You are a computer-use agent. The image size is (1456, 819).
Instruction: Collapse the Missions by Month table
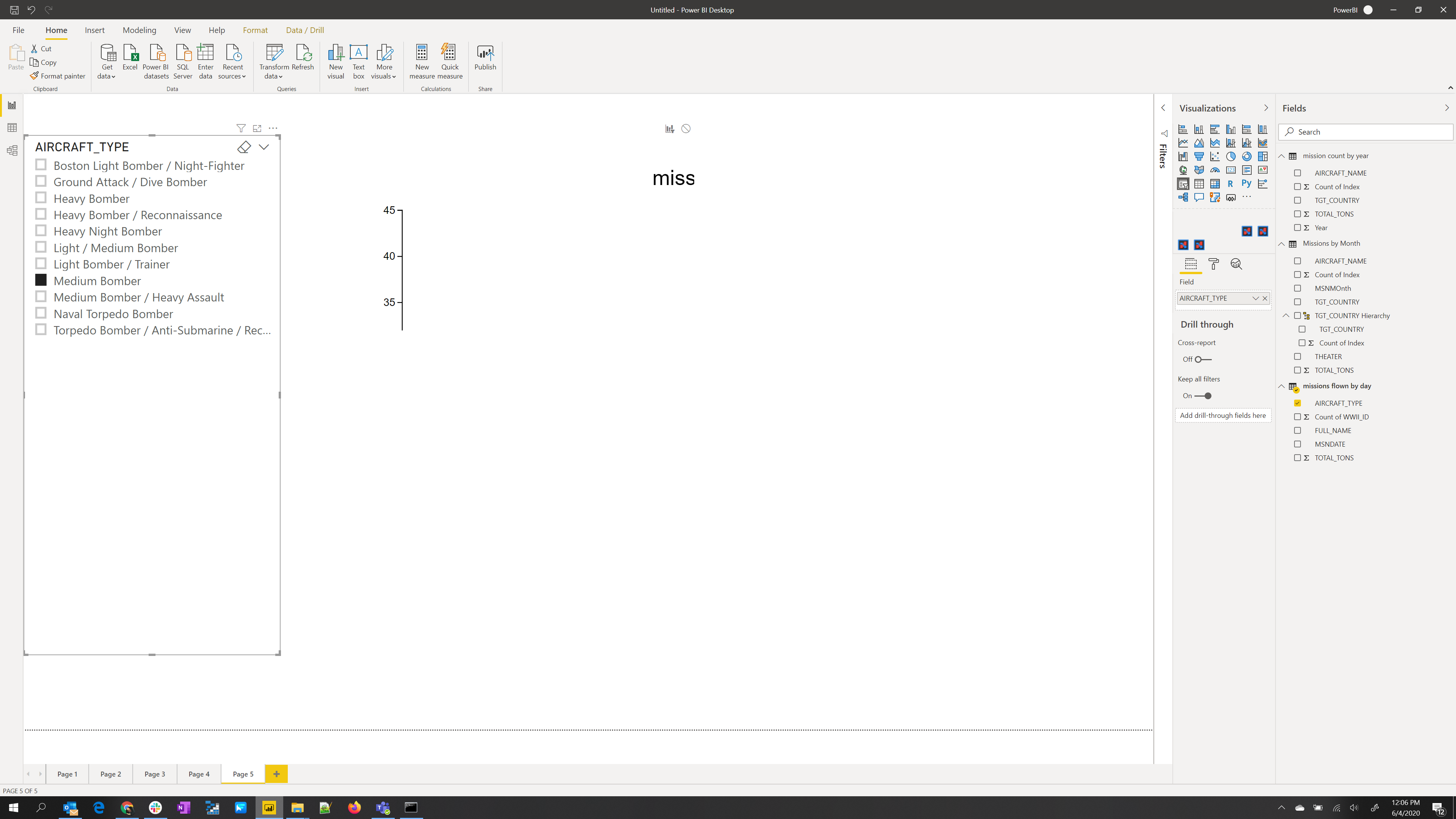click(x=1281, y=243)
